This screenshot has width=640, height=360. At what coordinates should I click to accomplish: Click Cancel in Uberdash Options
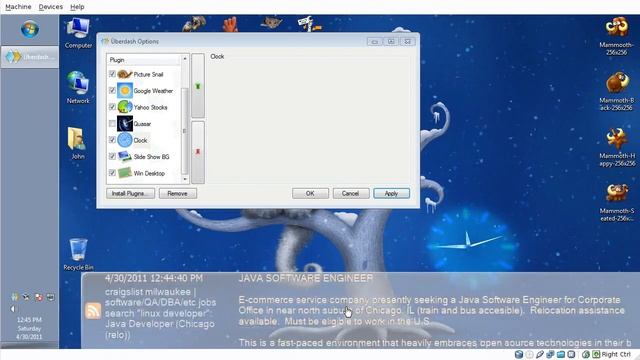click(351, 193)
